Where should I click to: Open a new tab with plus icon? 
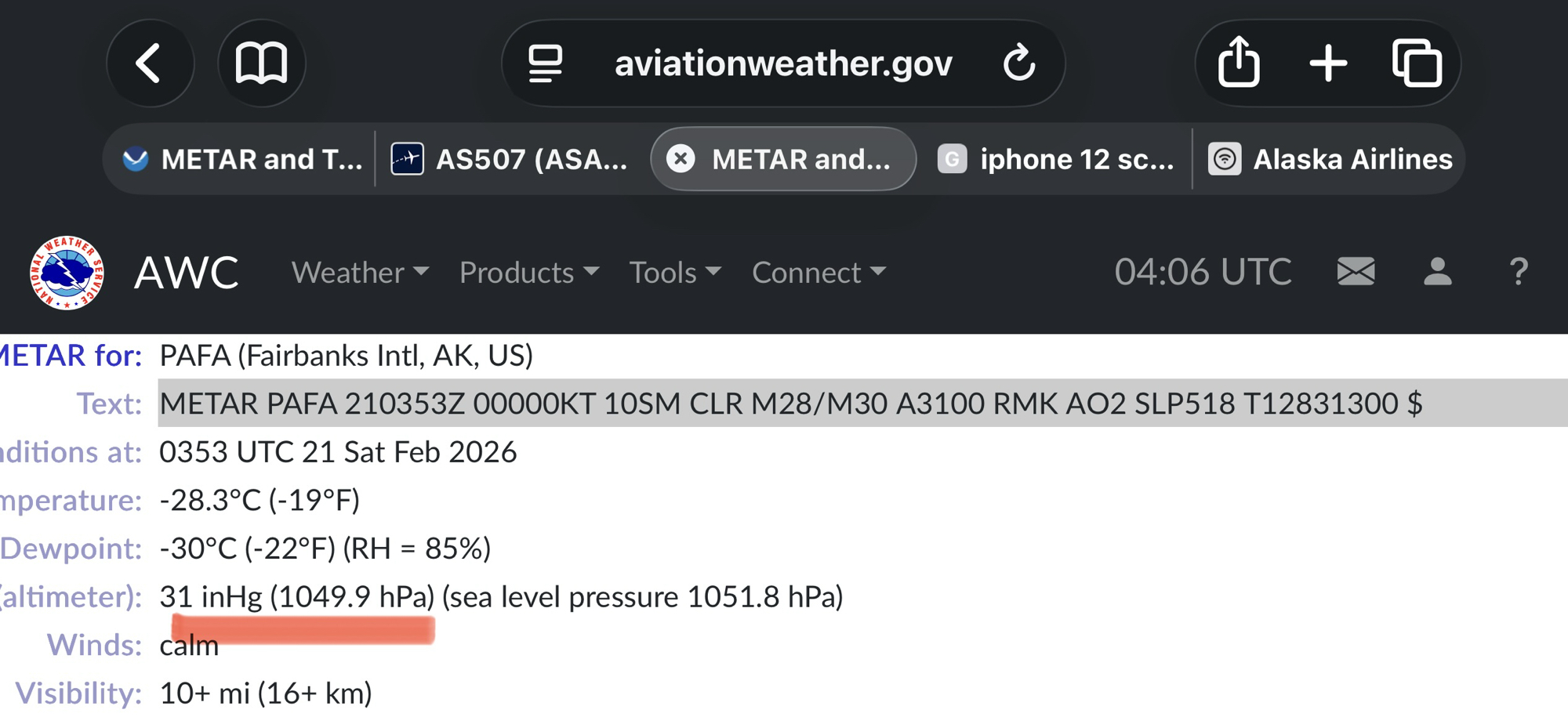pos(1328,63)
